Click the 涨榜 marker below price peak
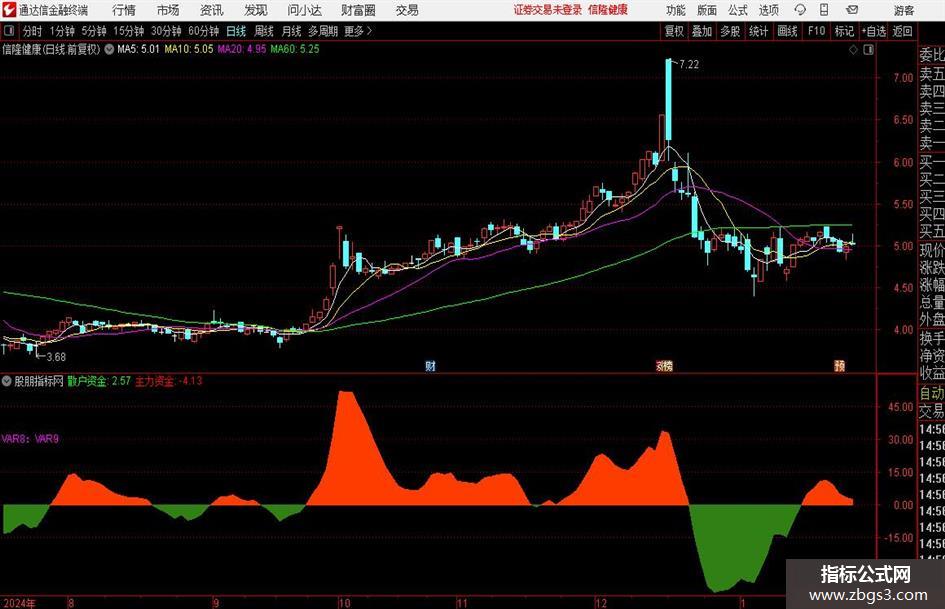 [x=664, y=366]
